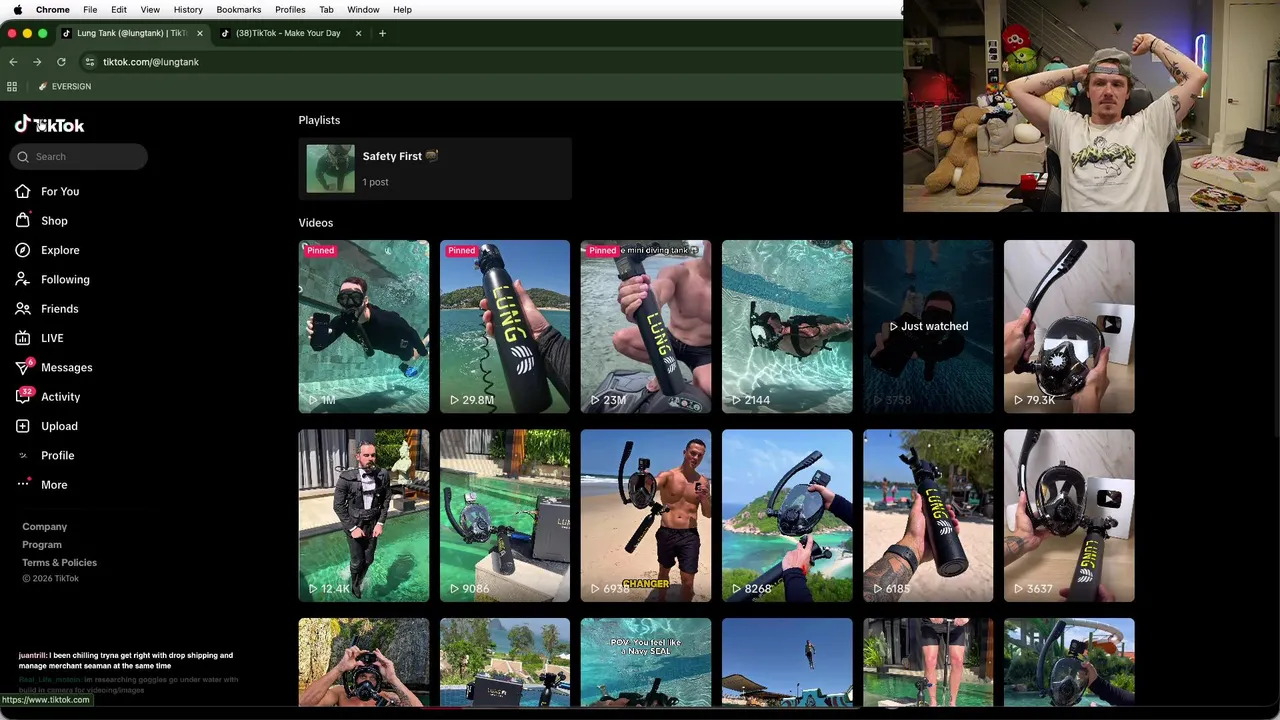Screen dimensions: 1280x720
Task: Click the browser back arrow
Action: [x=13, y=62]
